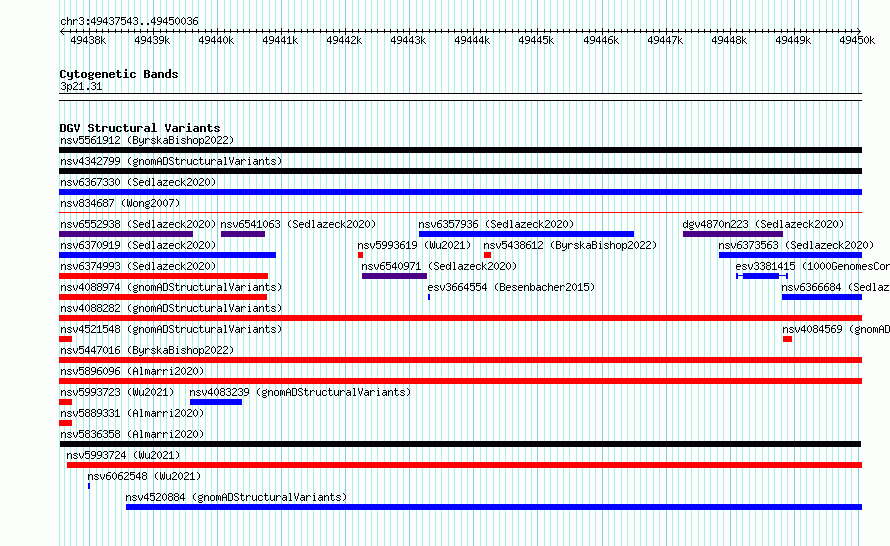Select the black bar under nsv5561912
890x546 pixels.
[460, 150]
